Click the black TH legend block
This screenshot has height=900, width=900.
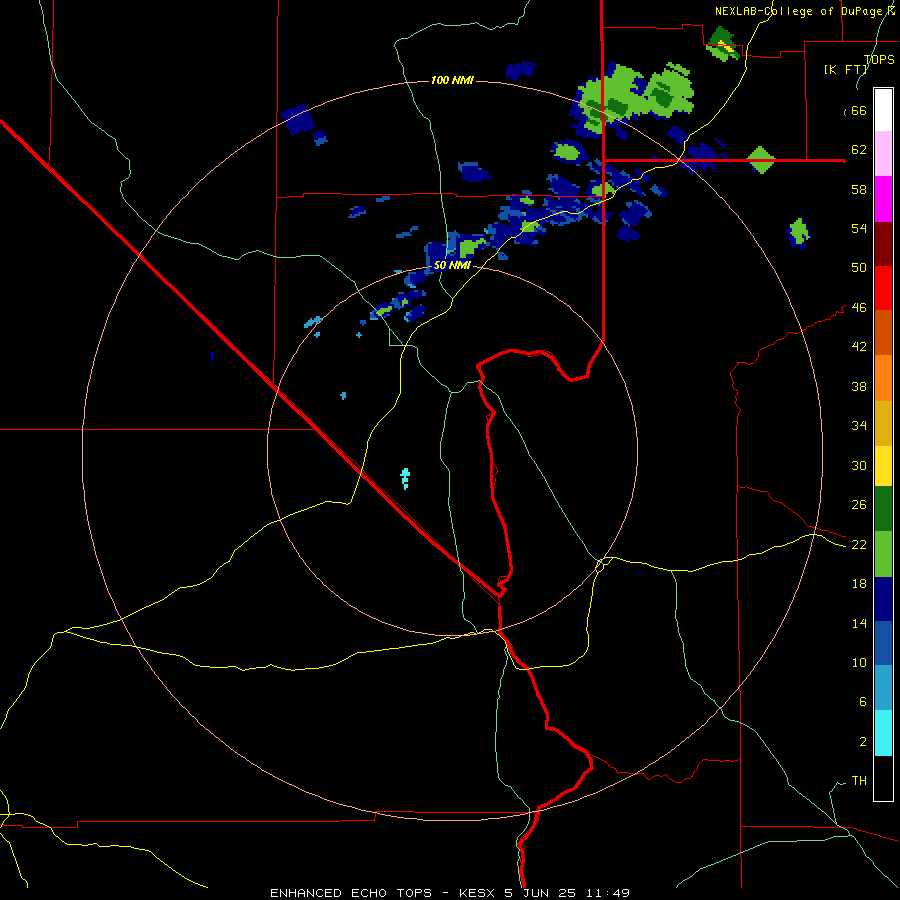coord(883,778)
